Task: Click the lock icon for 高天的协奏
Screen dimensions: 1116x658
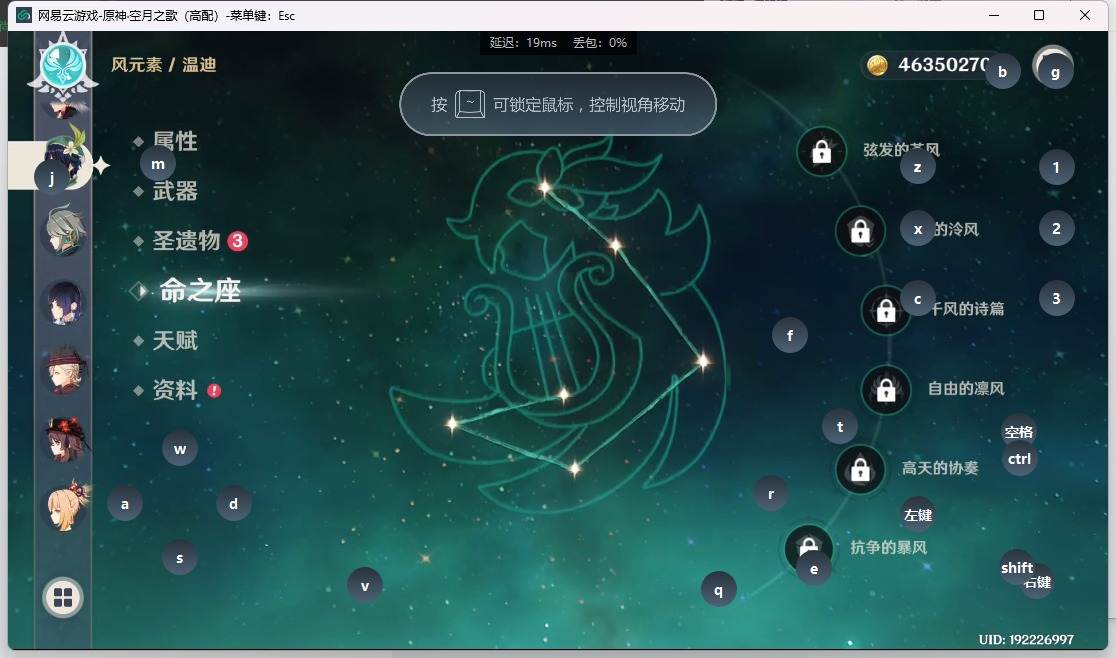Action: pyautogui.click(x=860, y=469)
